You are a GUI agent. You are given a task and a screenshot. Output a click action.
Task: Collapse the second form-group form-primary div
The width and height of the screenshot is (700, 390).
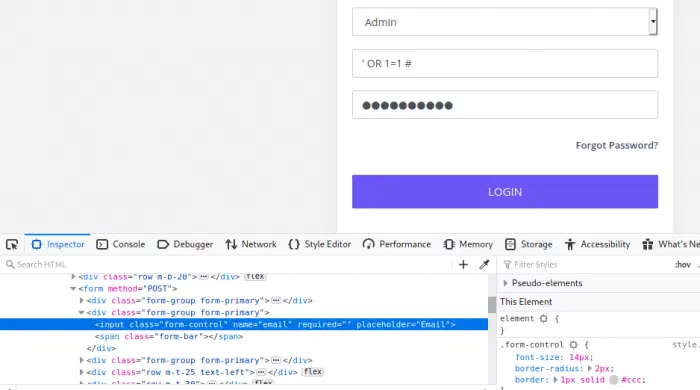(x=81, y=312)
